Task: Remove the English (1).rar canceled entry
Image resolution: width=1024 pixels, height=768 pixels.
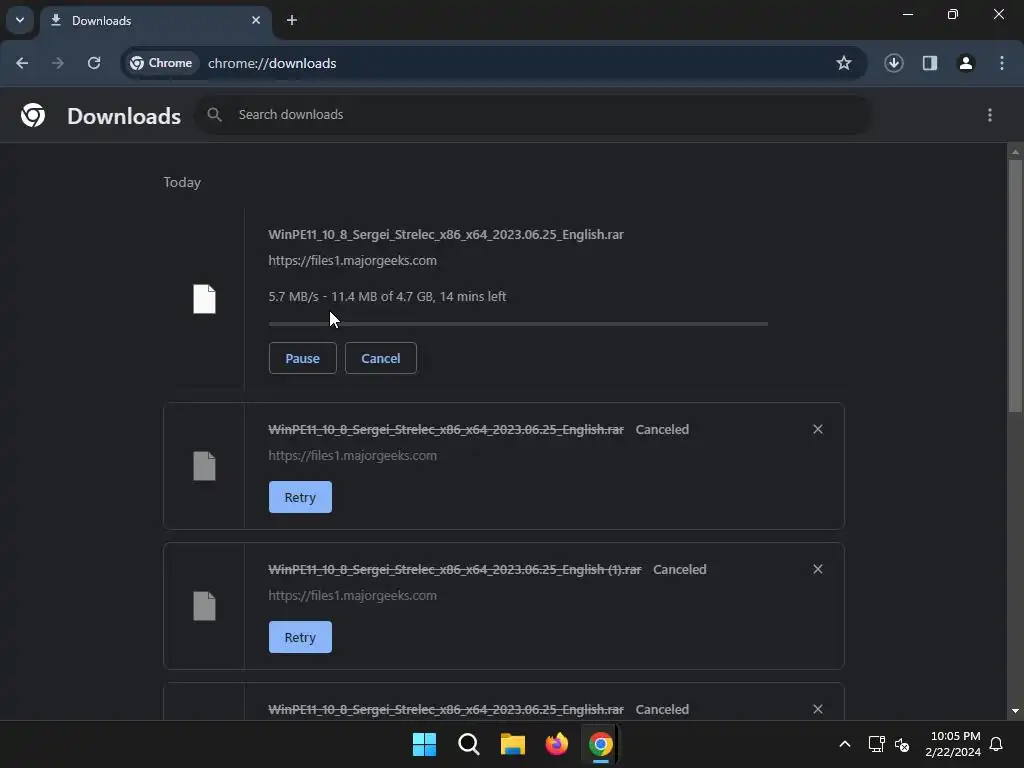Action: (818, 569)
